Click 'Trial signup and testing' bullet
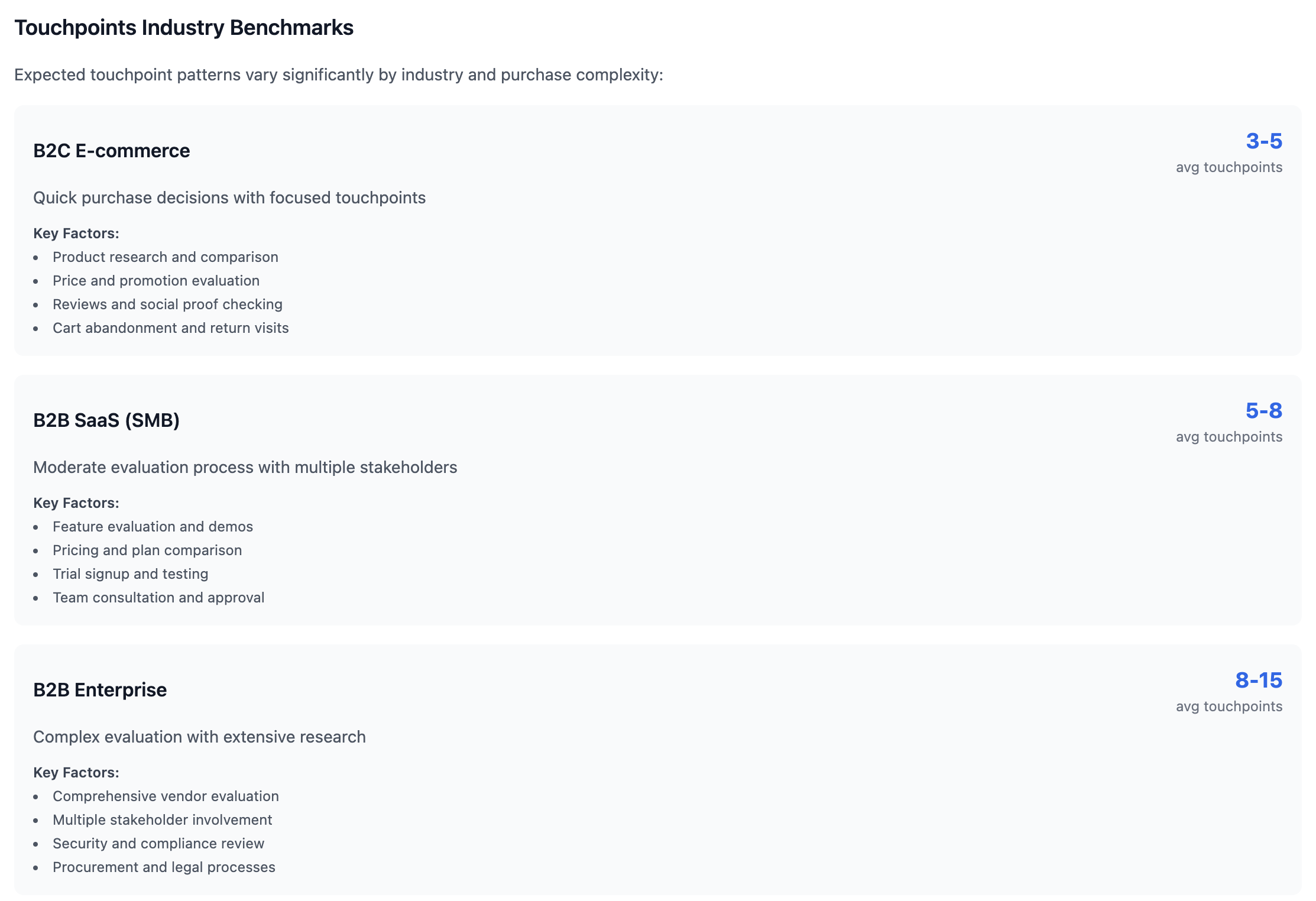Image resolution: width=1316 pixels, height=901 pixels. coord(131,574)
